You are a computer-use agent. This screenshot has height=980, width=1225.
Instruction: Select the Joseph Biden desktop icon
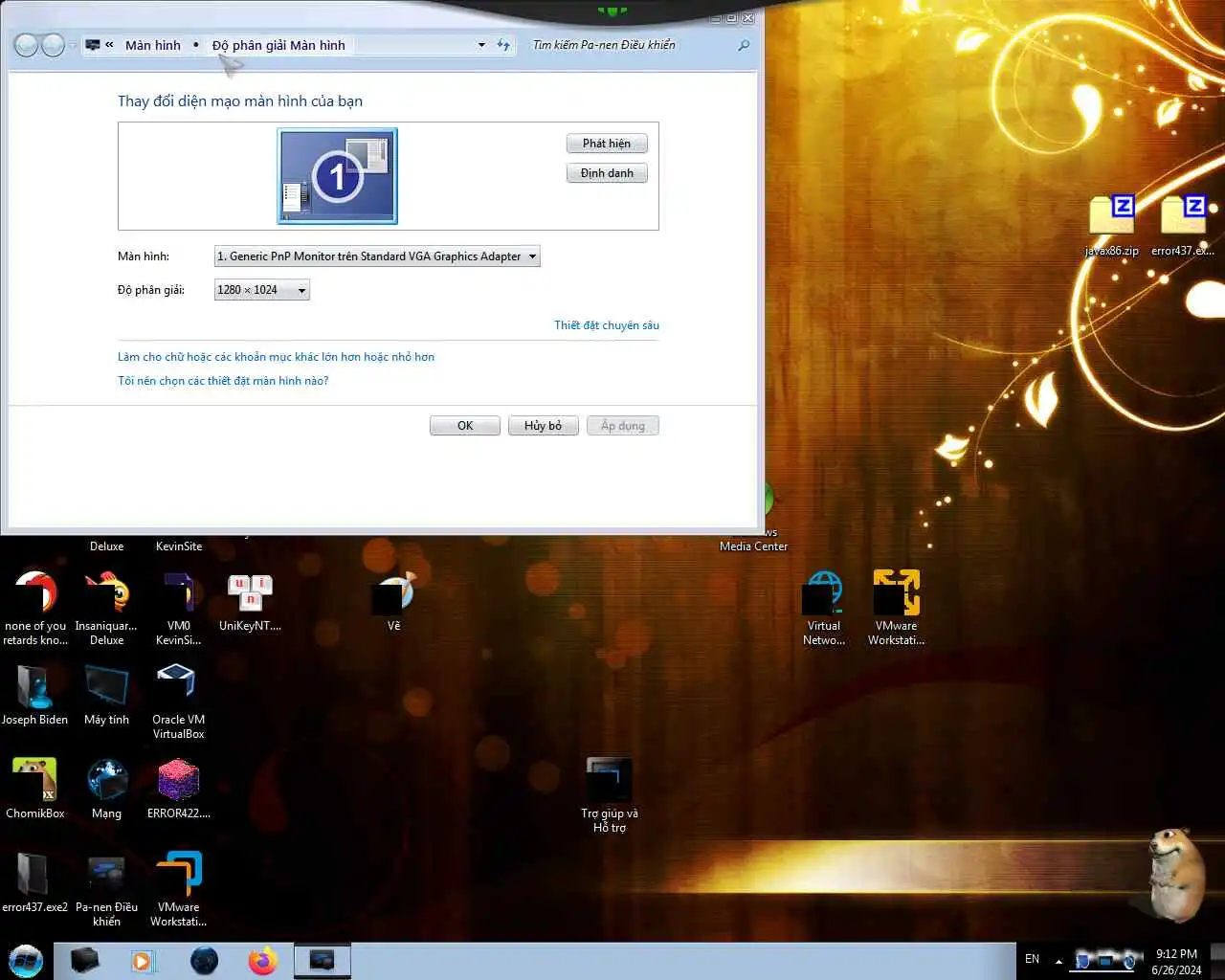tap(35, 694)
